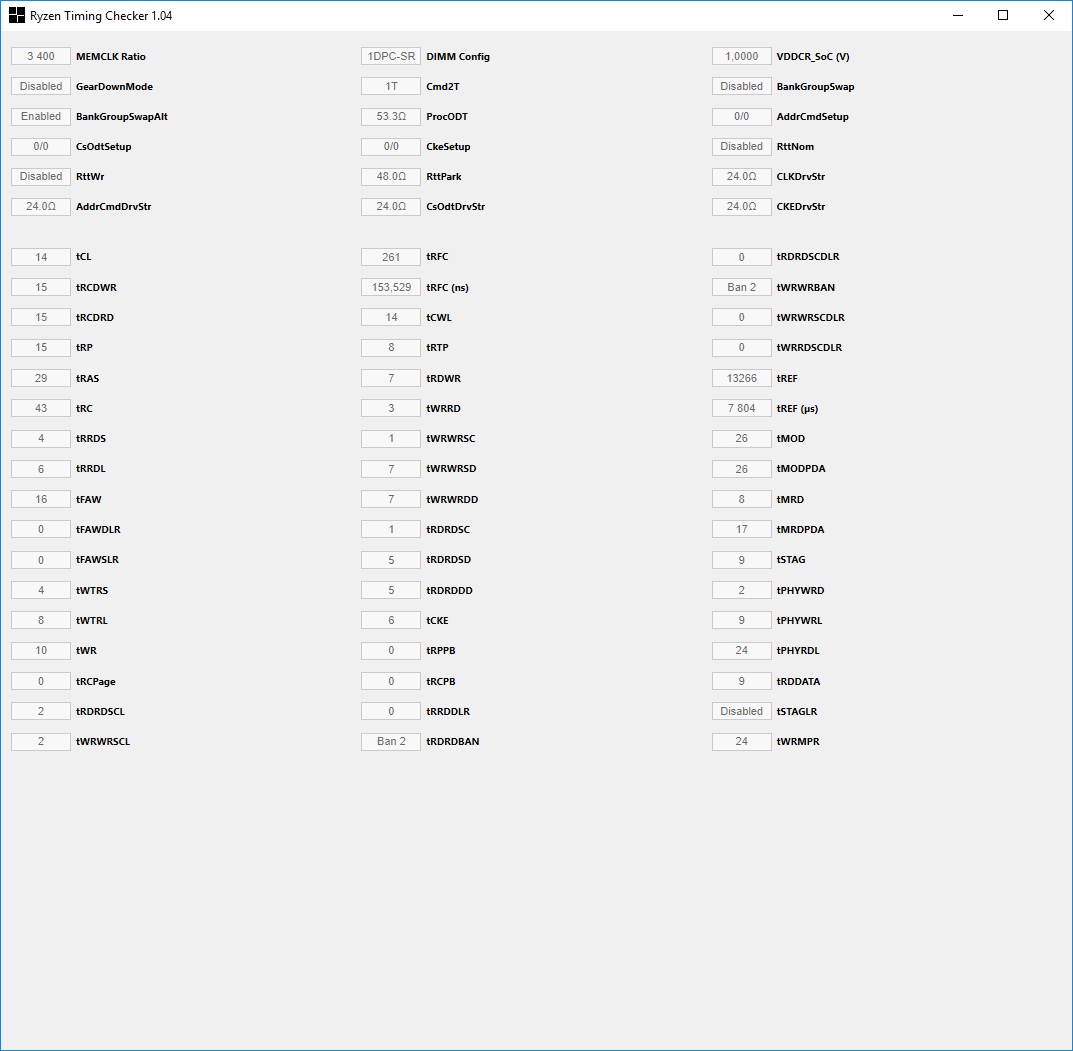Select the tRCDWR value field
1073x1051 pixels.
41,287
